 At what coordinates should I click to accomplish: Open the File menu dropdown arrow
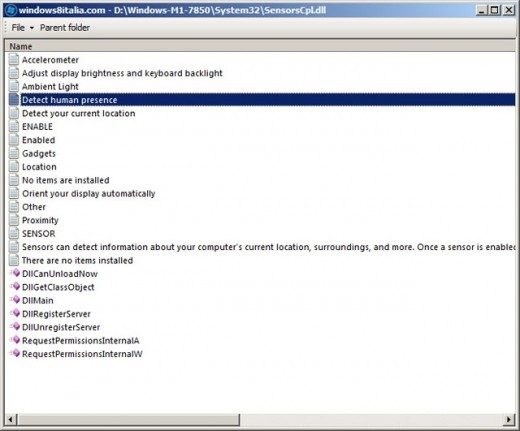pos(32,28)
